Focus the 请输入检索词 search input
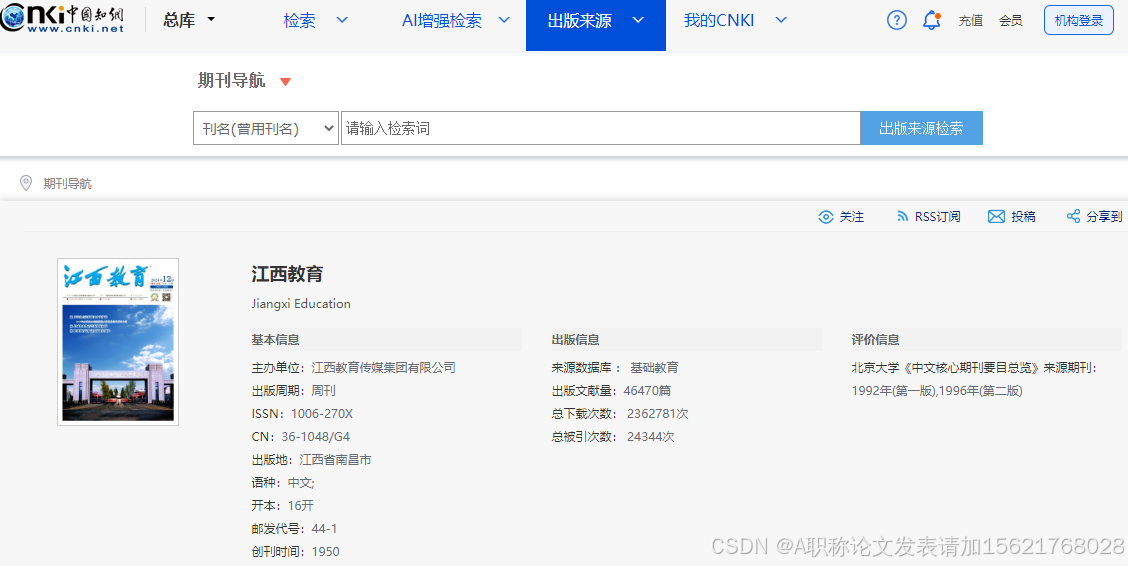The width and height of the screenshot is (1128, 566). pos(601,128)
